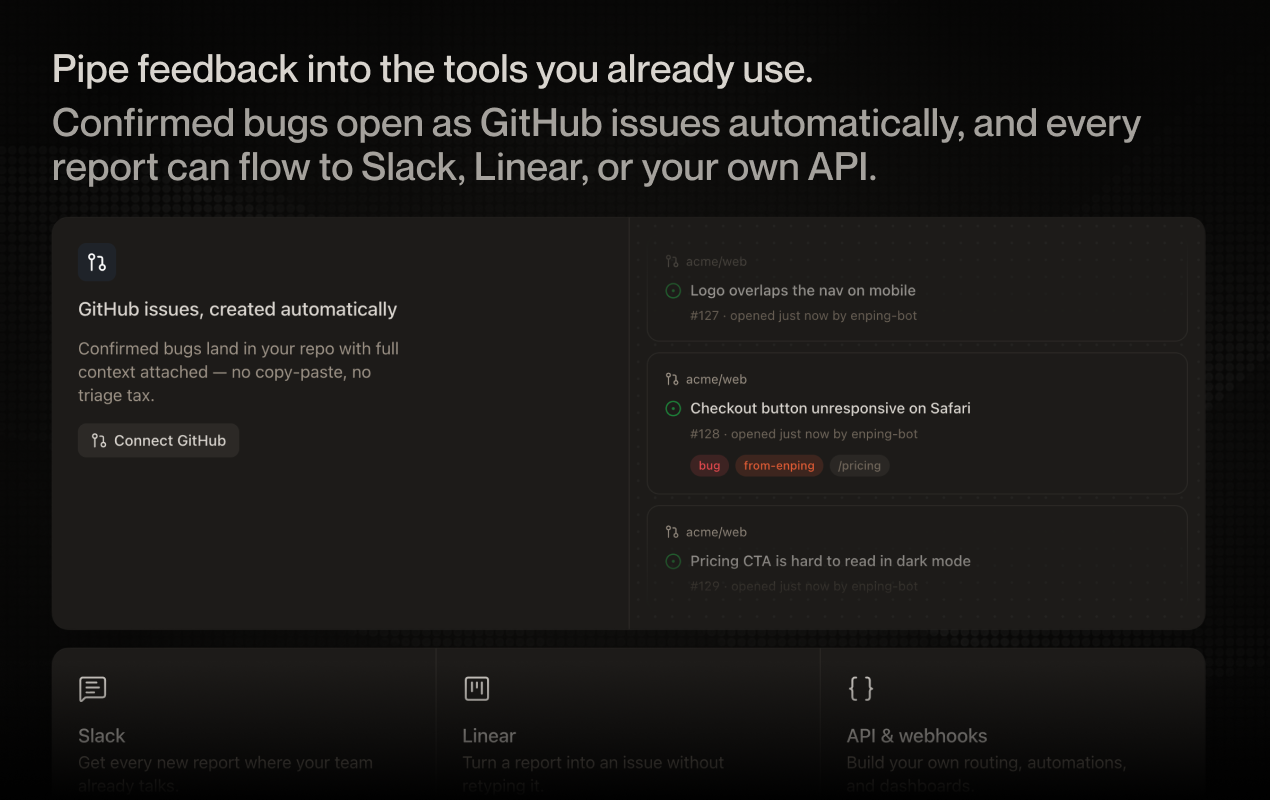The image size is (1270, 800).
Task: Click the open-issue circle icon beside Pricing CTA
Action: point(673,562)
